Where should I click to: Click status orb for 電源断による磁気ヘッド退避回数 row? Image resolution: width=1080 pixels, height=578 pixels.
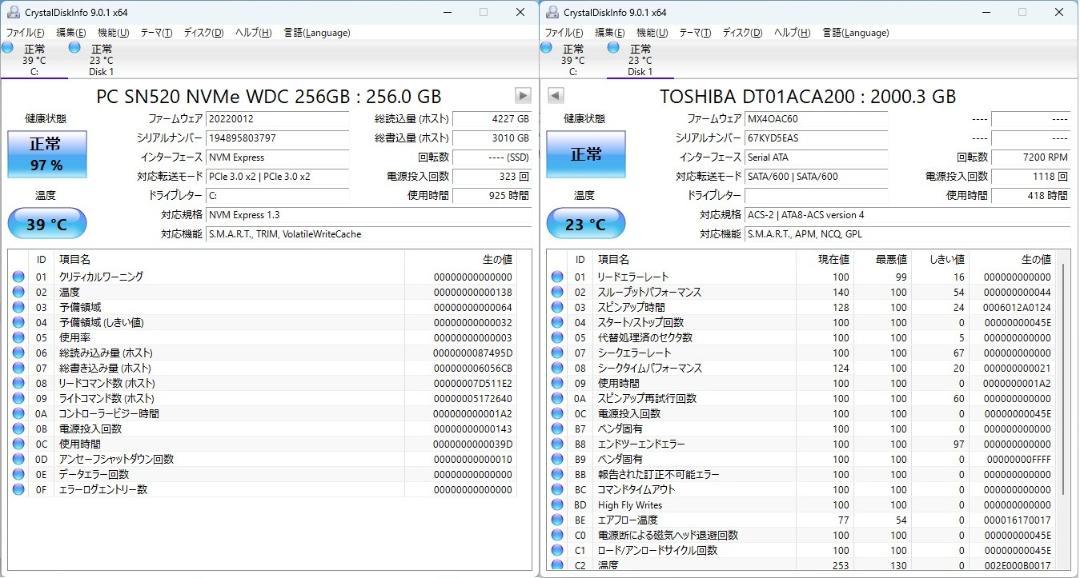tap(557, 535)
